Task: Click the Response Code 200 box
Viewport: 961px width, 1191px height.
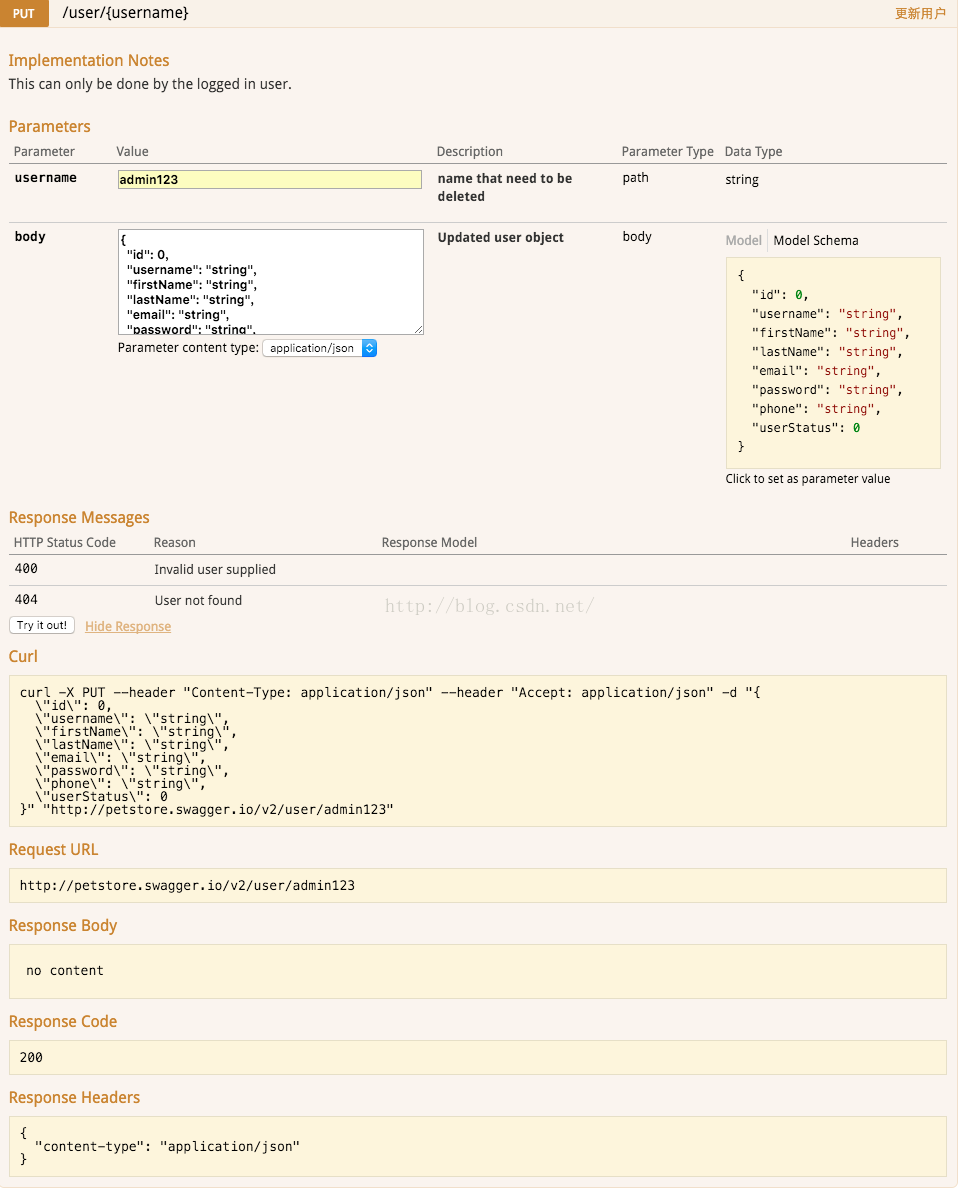Action: (x=478, y=1057)
